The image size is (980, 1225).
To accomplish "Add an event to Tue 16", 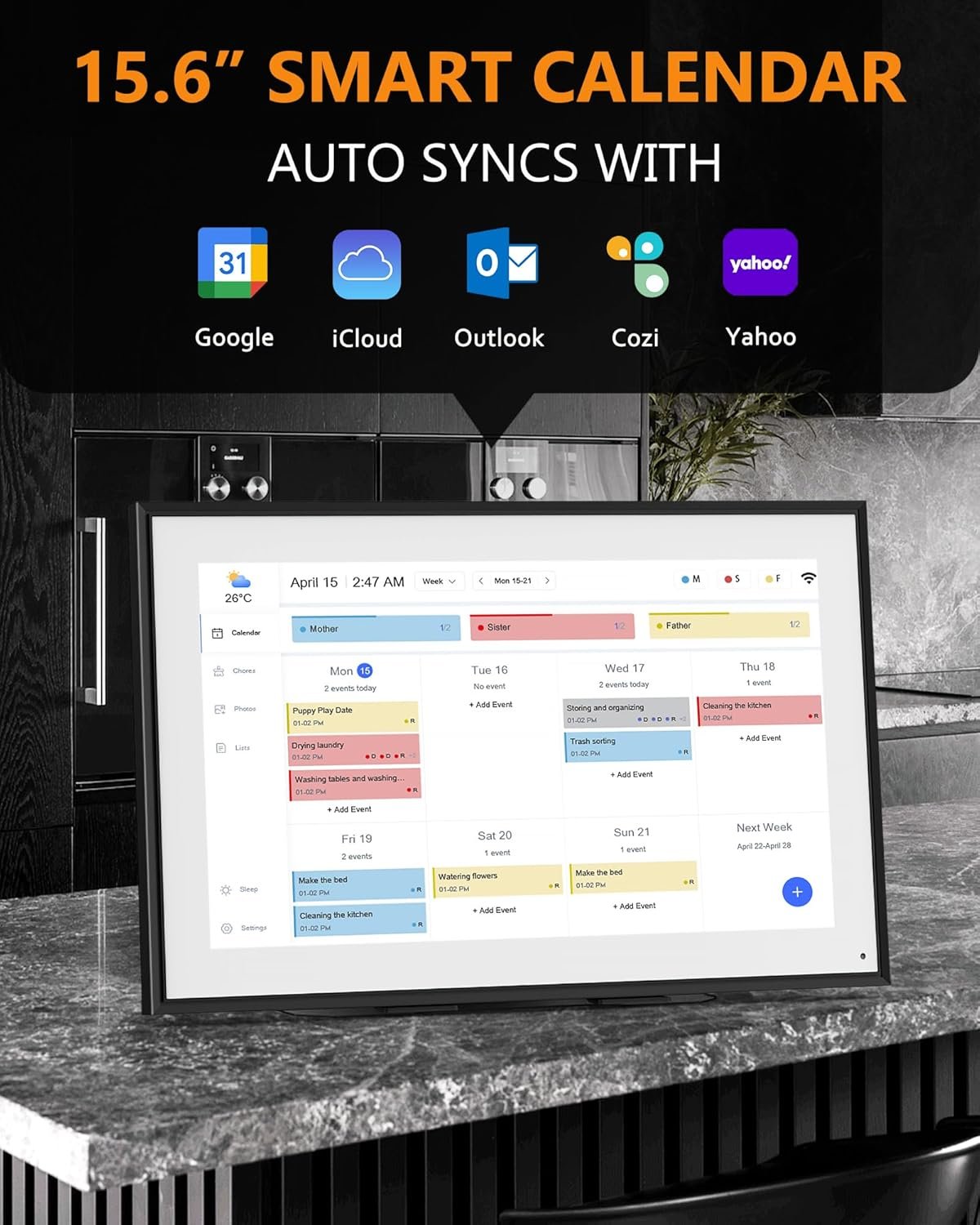I will (489, 704).
